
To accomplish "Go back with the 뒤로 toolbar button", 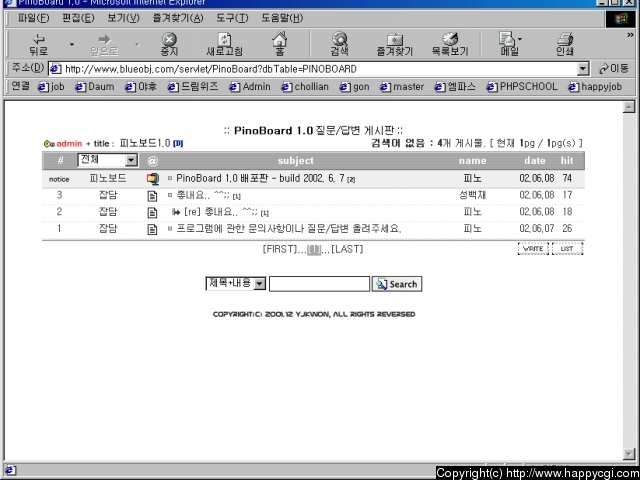I will (38, 45).
